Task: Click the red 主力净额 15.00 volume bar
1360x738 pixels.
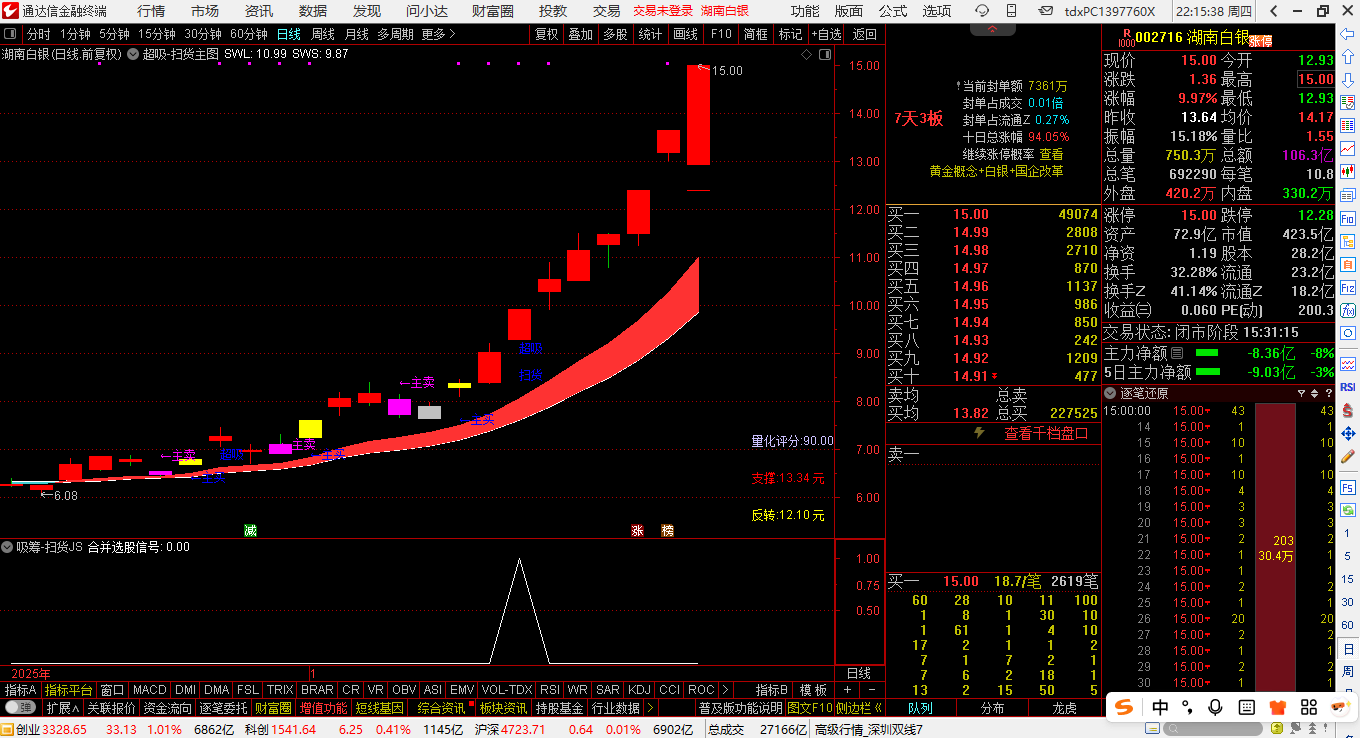Action: tap(1275, 546)
